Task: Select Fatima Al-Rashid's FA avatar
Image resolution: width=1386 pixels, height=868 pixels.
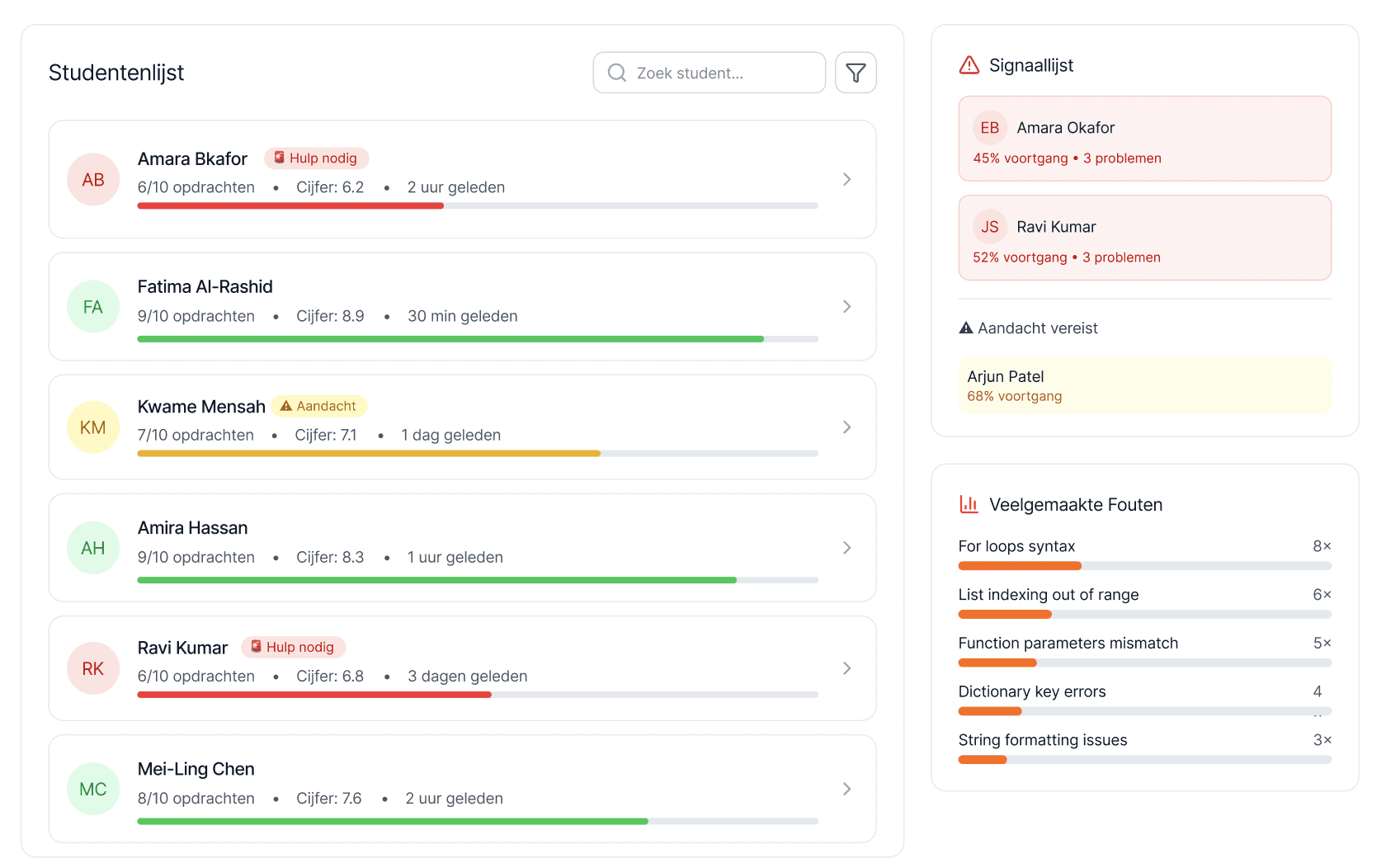Action: click(93, 306)
